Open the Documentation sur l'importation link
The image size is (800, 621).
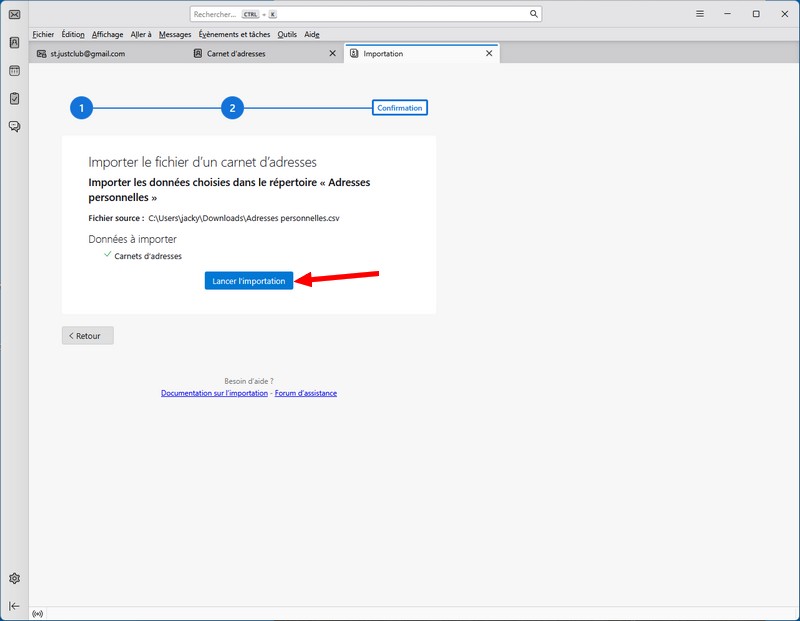tap(214, 394)
